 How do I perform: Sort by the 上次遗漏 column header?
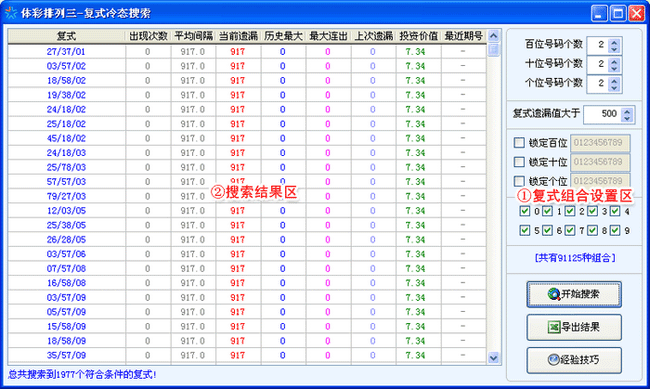(x=373, y=36)
